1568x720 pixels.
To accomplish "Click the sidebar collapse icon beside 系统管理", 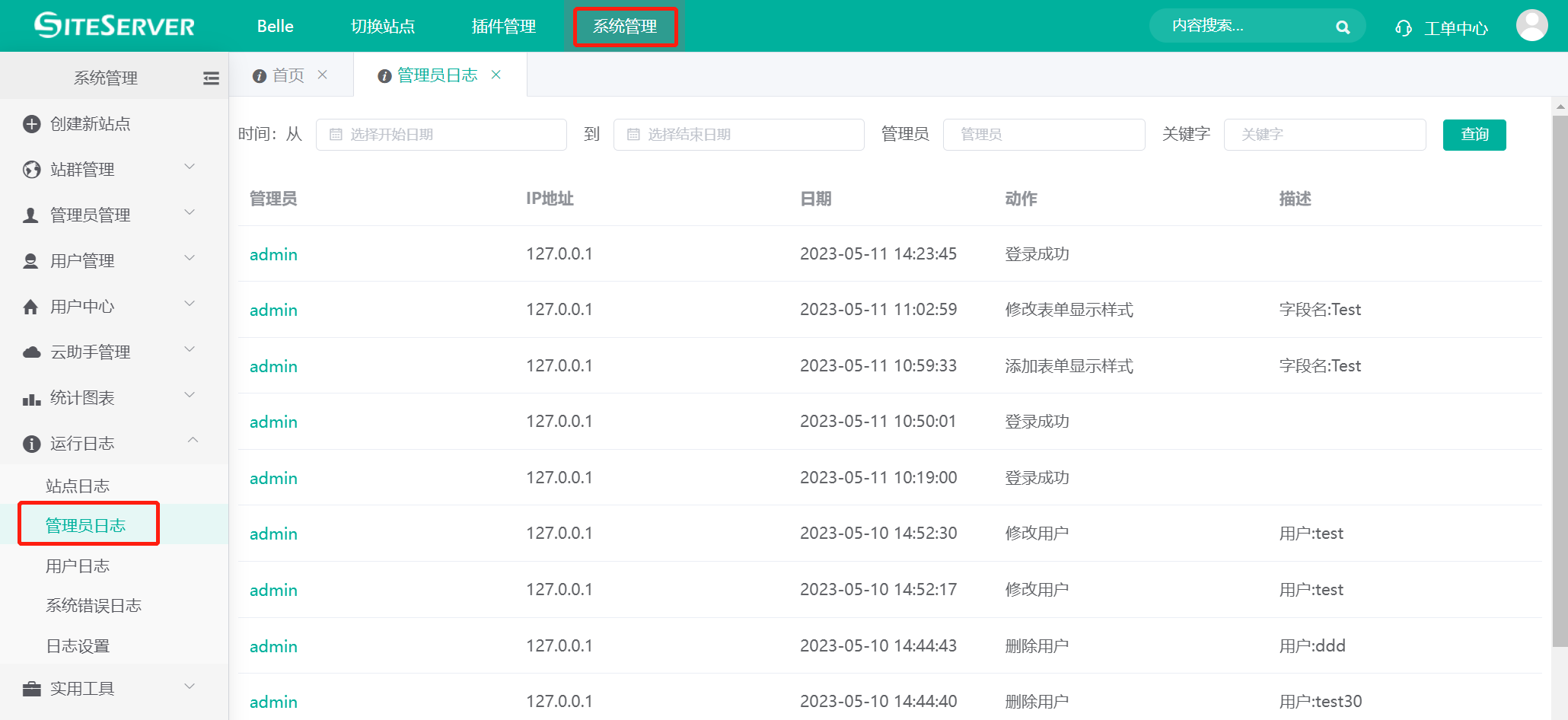I will click(211, 77).
